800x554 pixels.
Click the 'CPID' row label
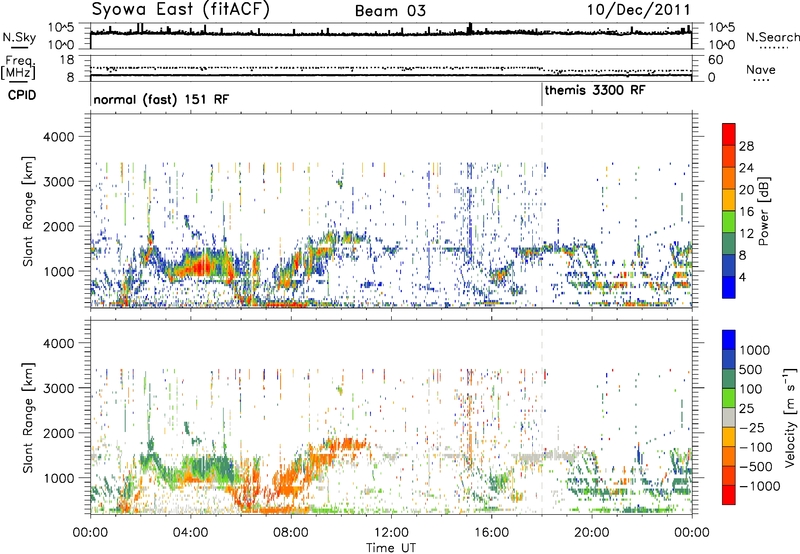click(22, 95)
